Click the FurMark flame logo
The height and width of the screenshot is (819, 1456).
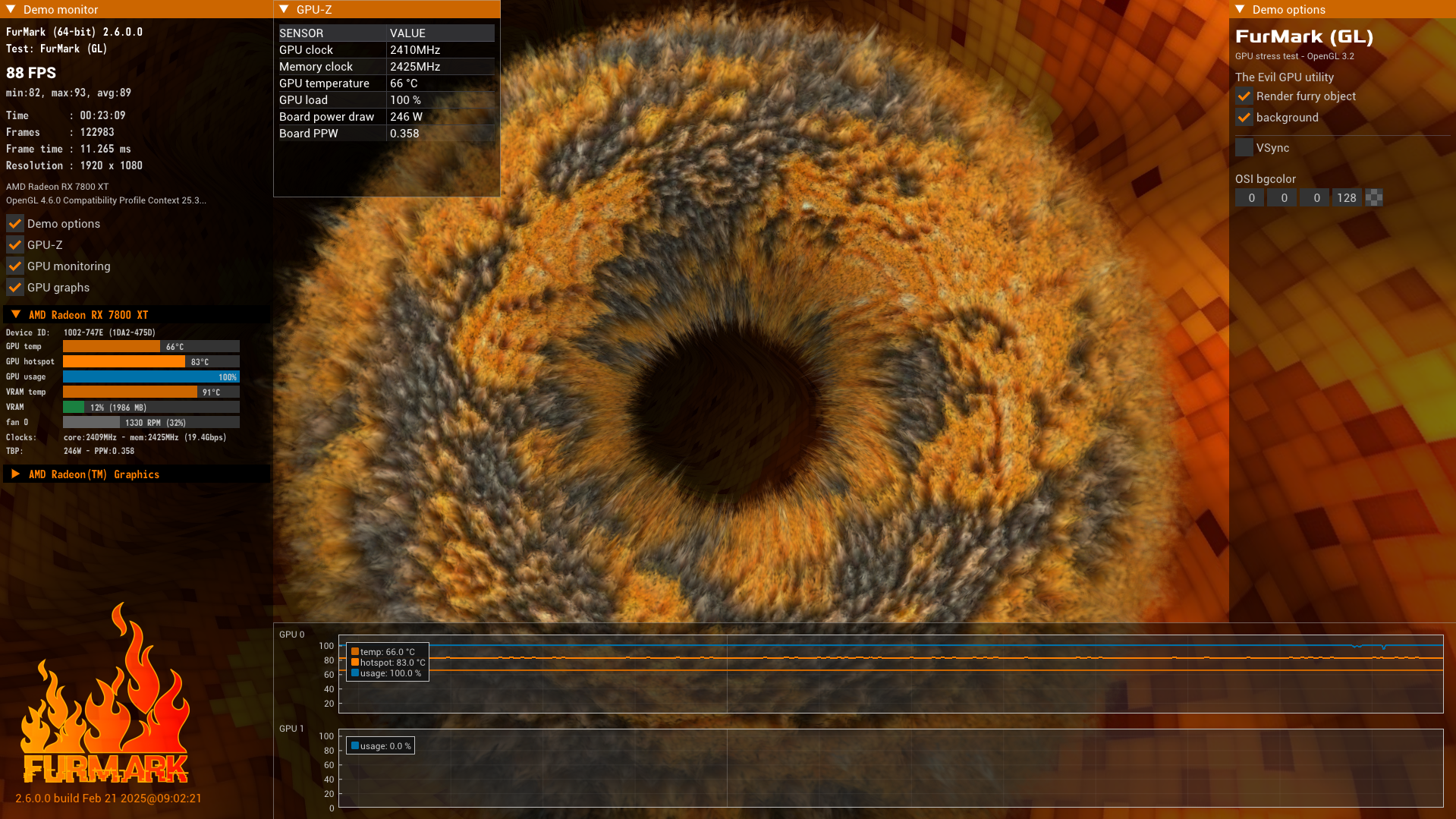click(x=105, y=693)
